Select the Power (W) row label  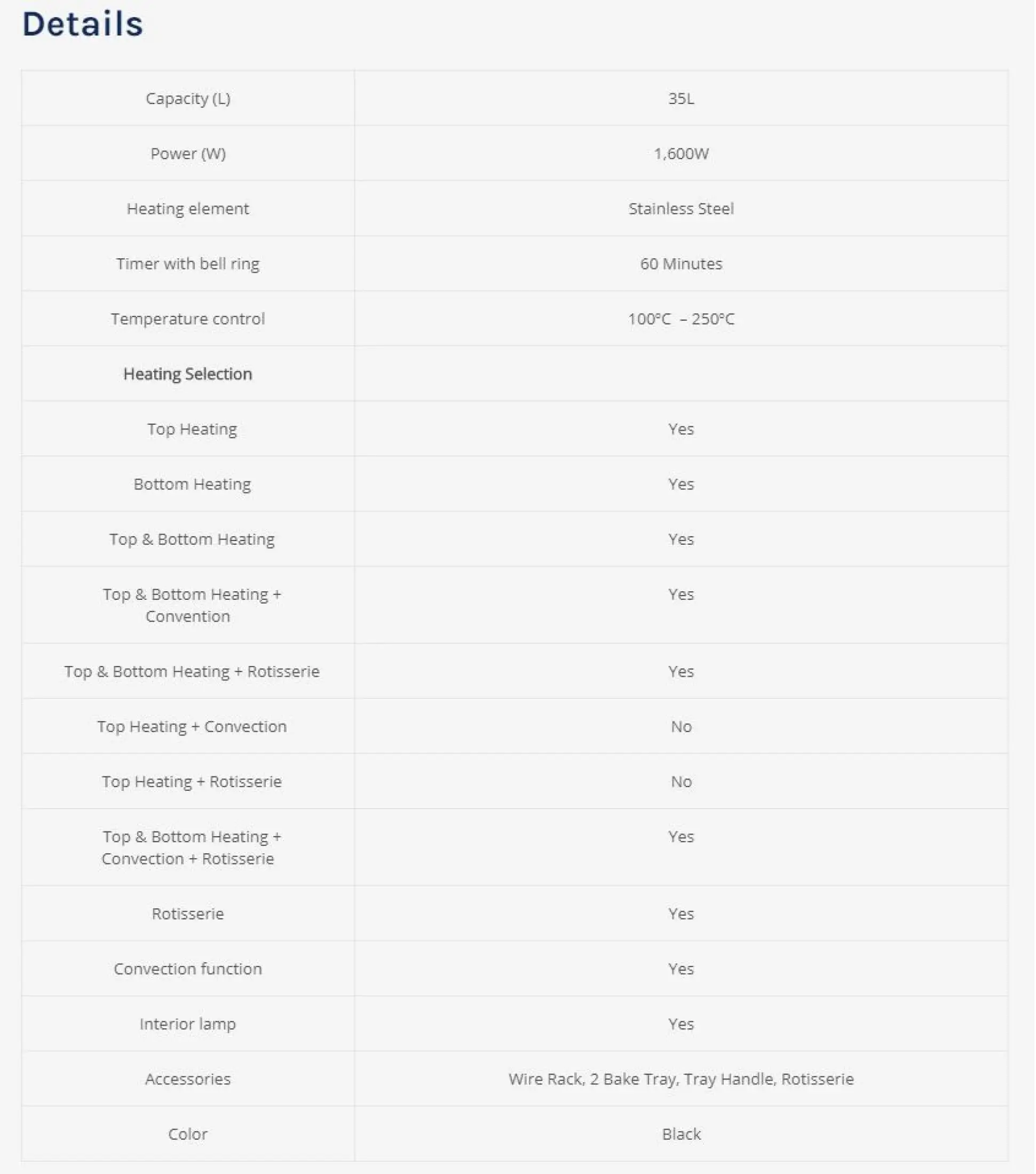point(188,154)
